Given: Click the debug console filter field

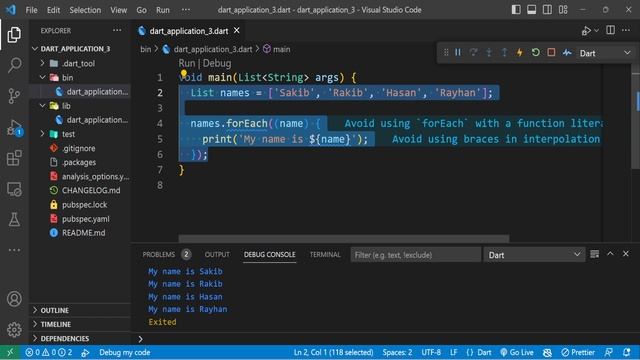Looking at the screenshot, I should (416, 255).
